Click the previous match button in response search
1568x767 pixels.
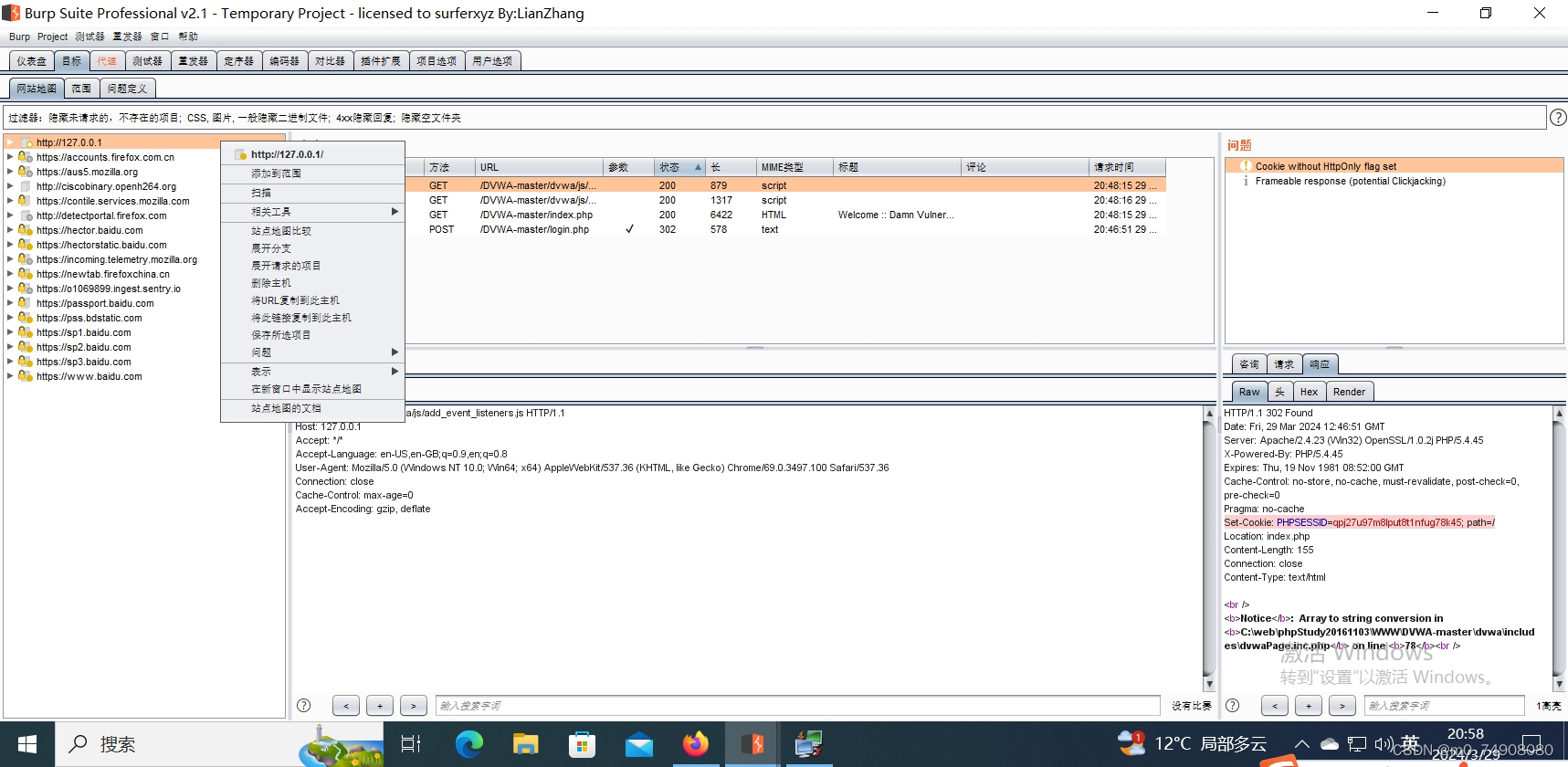[1275, 705]
